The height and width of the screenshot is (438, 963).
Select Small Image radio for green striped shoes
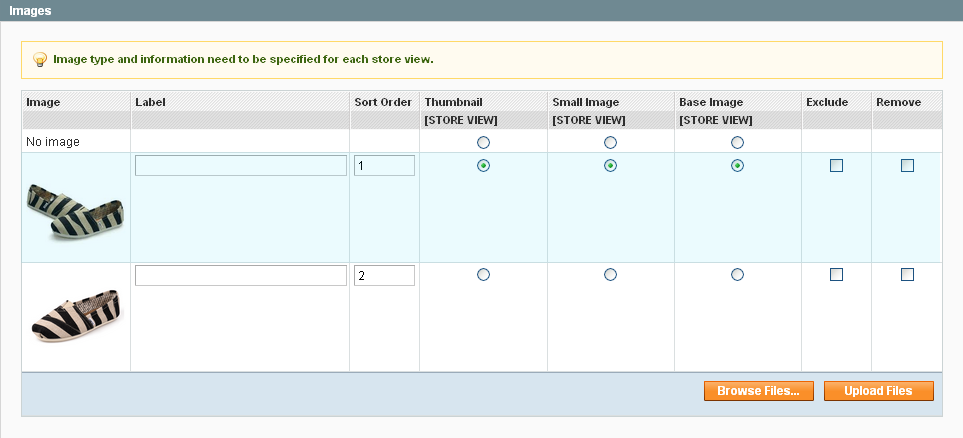coord(610,166)
